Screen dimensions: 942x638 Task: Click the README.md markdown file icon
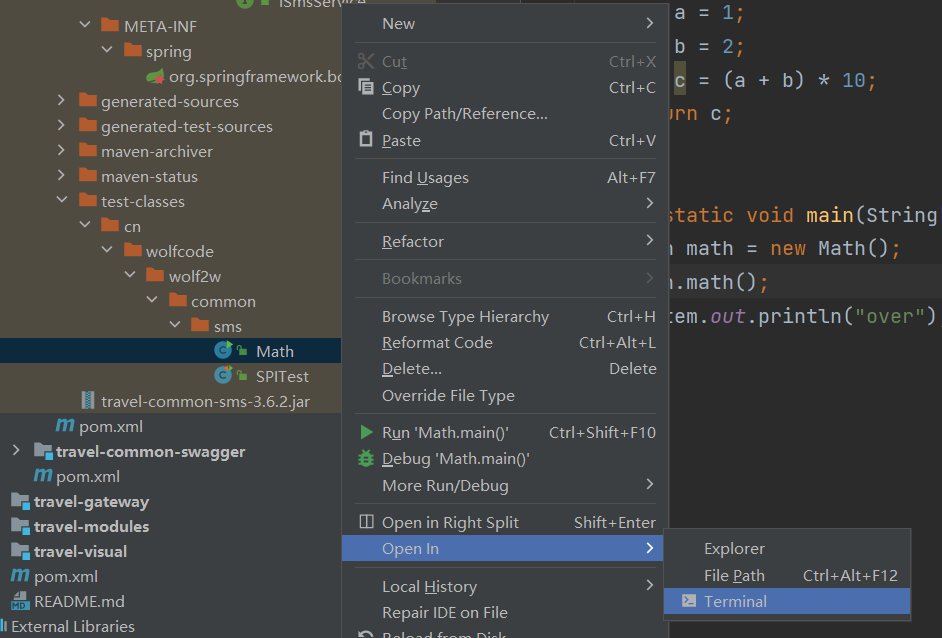pyautogui.click(x=20, y=601)
